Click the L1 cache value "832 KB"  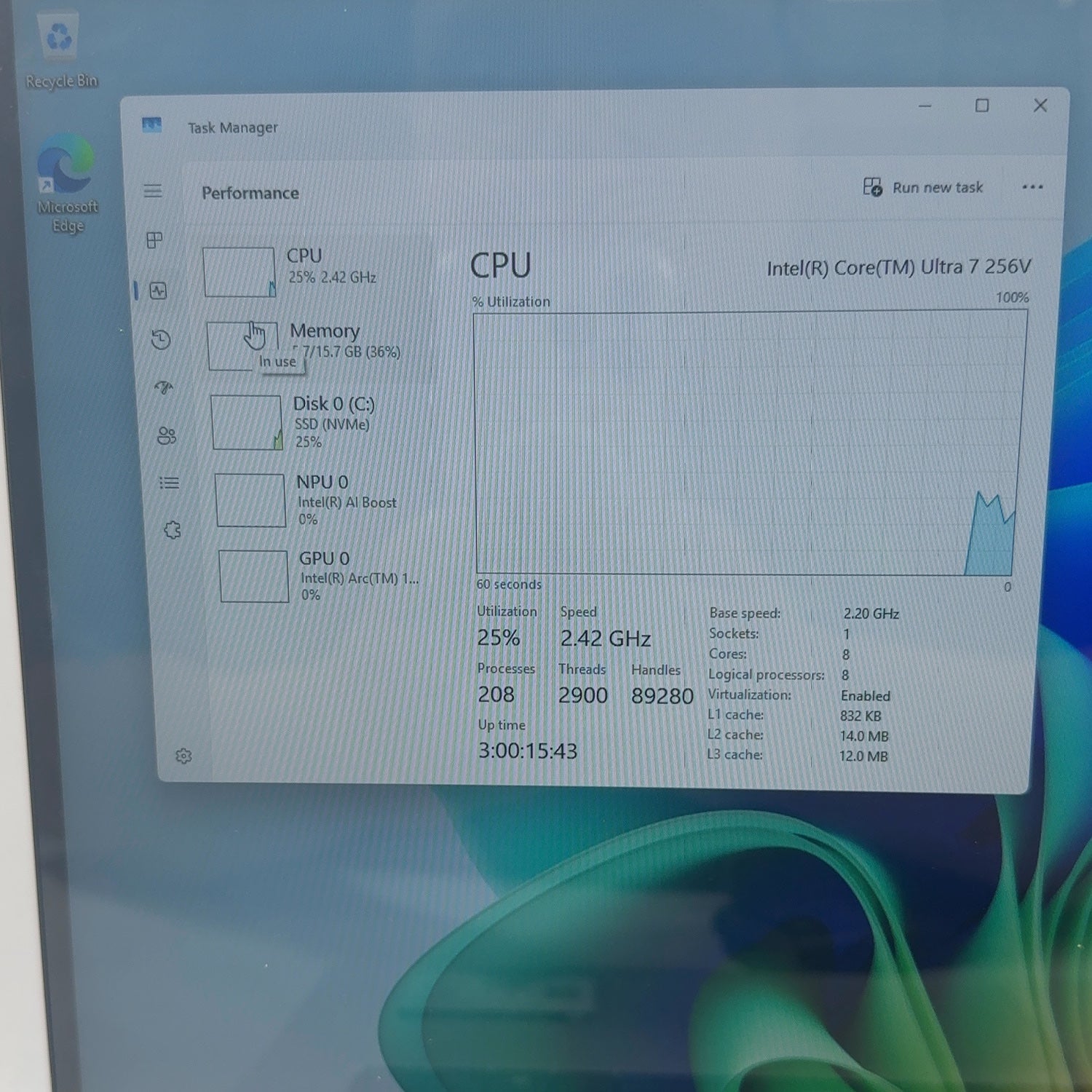pyautogui.click(x=860, y=716)
